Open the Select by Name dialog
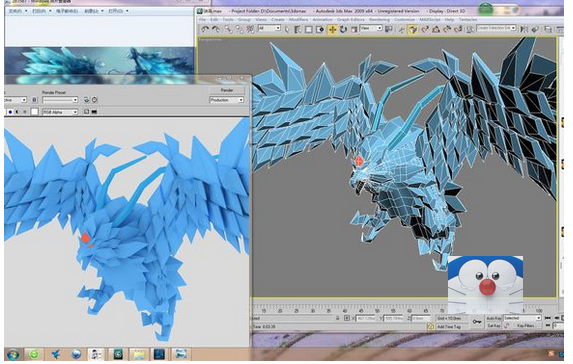 click(x=298, y=30)
